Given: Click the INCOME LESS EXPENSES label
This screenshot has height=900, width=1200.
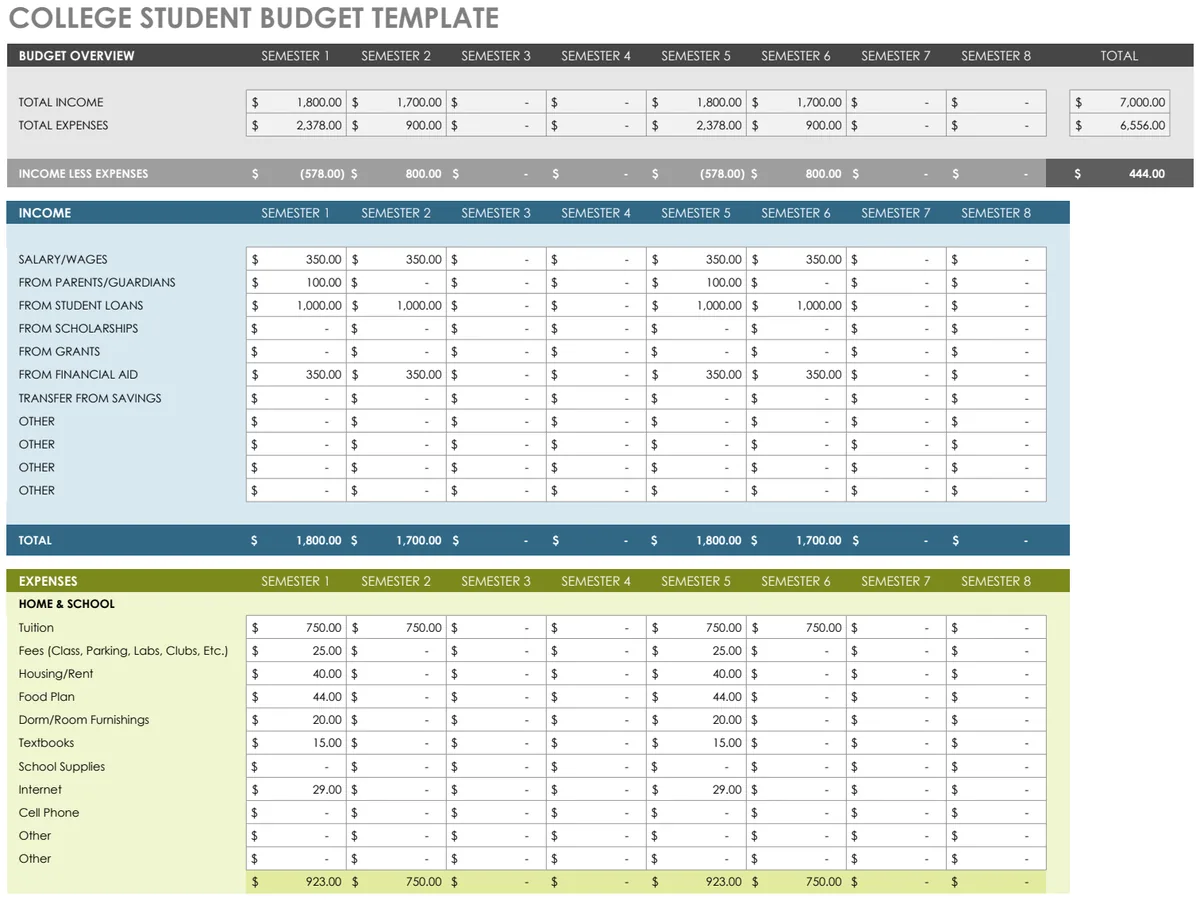Looking at the screenshot, I should (x=83, y=174).
